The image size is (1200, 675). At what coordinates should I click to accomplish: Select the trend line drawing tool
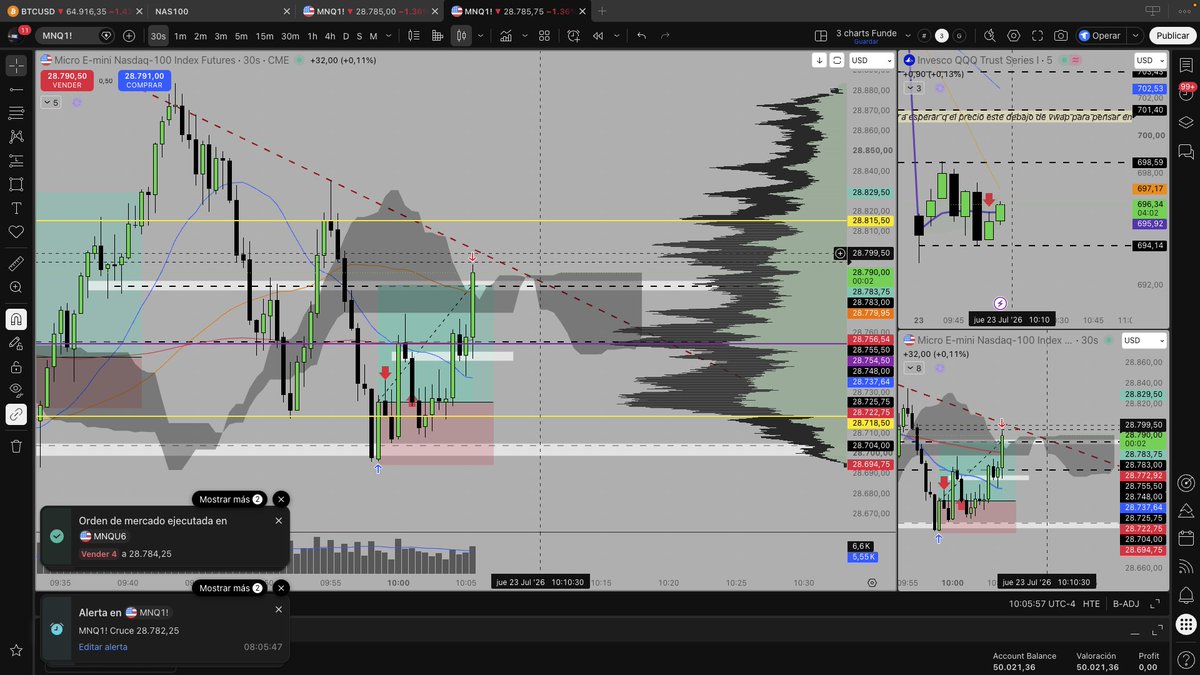pyautogui.click(x=16, y=89)
